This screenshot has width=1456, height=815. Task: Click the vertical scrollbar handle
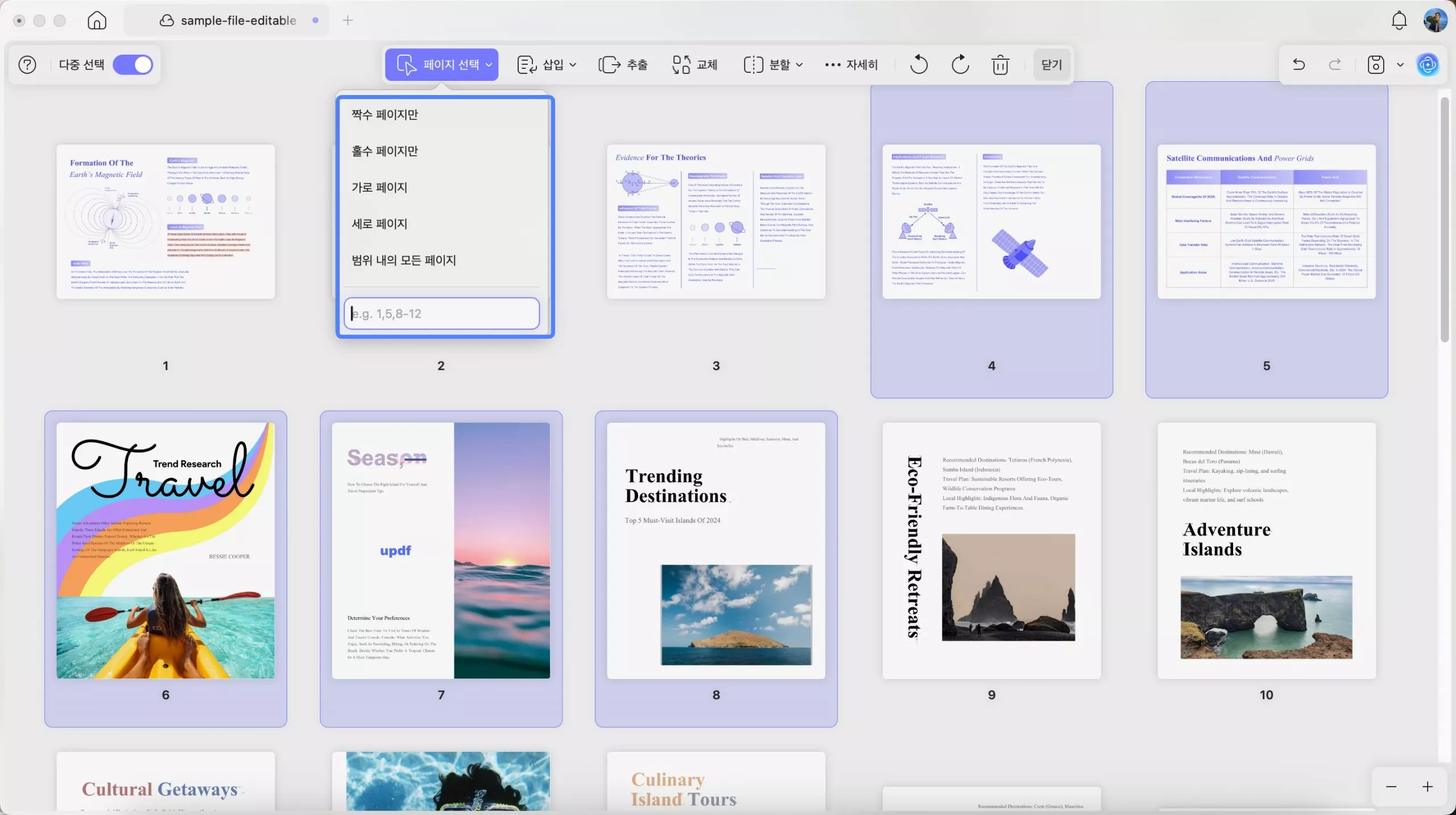pyautogui.click(x=1445, y=220)
